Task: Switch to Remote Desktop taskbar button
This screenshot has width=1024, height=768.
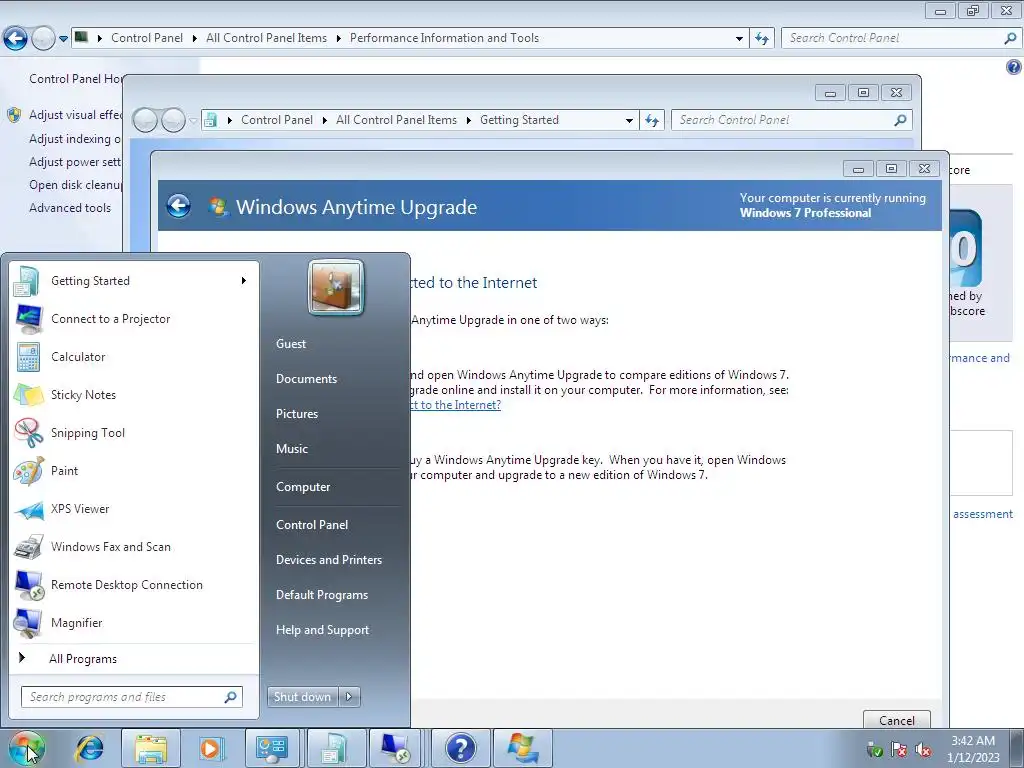Action: (396, 748)
